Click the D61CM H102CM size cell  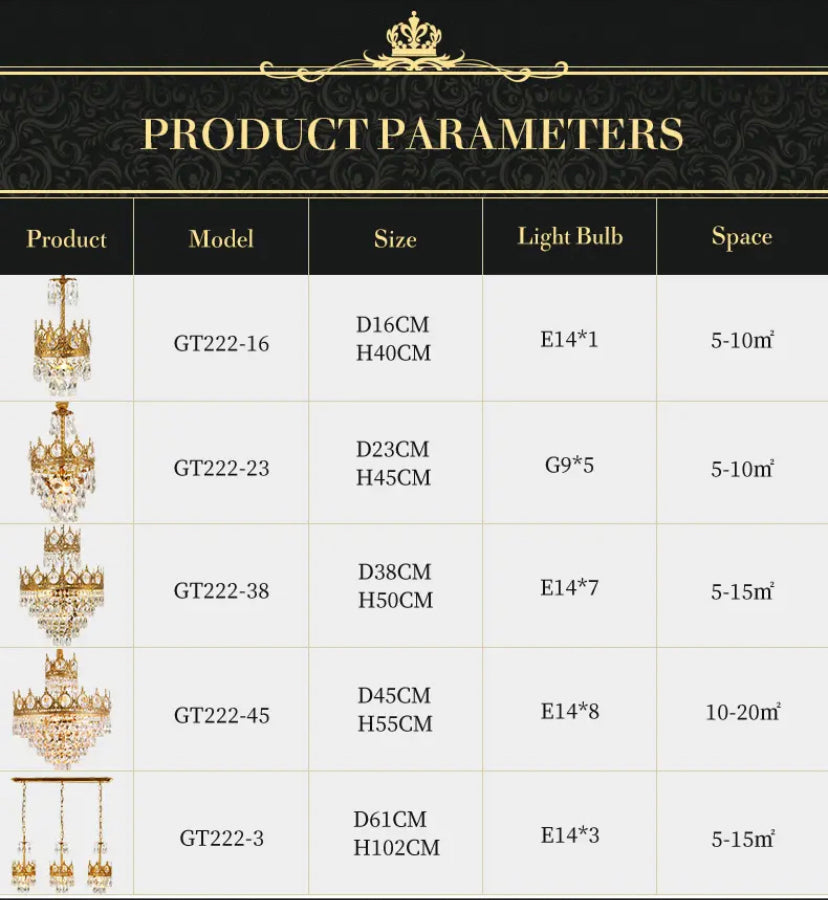pyautogui.click(x=396, y=834)
